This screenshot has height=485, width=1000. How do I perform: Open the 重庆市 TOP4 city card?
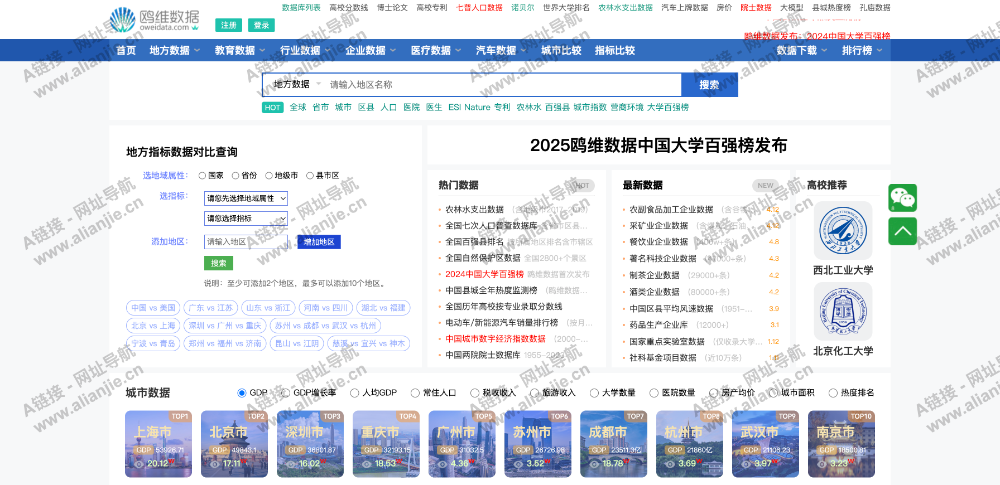(386, 444)
